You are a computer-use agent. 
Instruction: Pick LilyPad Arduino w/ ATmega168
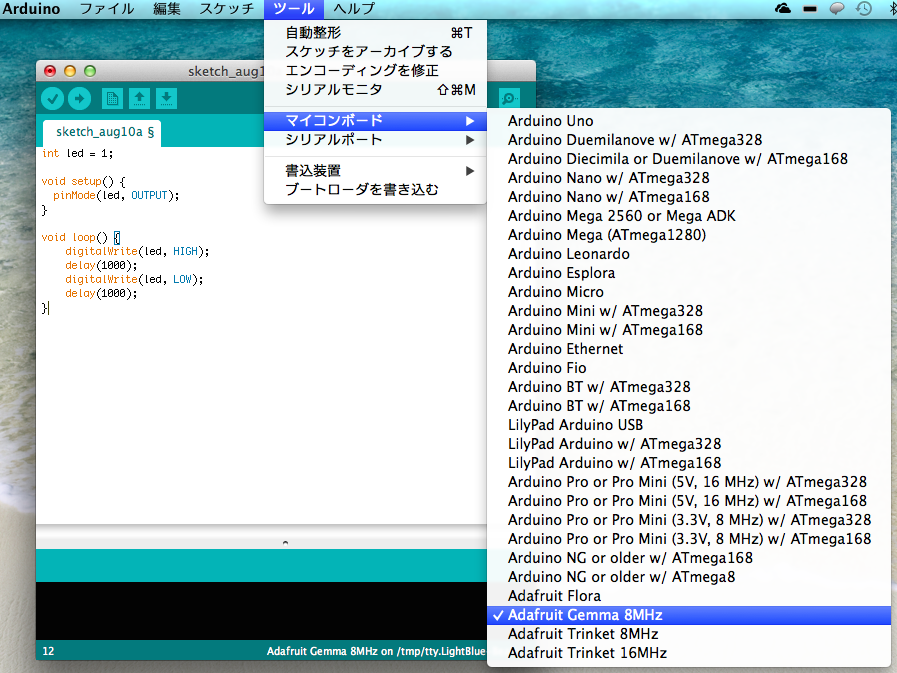coord(689,462)
